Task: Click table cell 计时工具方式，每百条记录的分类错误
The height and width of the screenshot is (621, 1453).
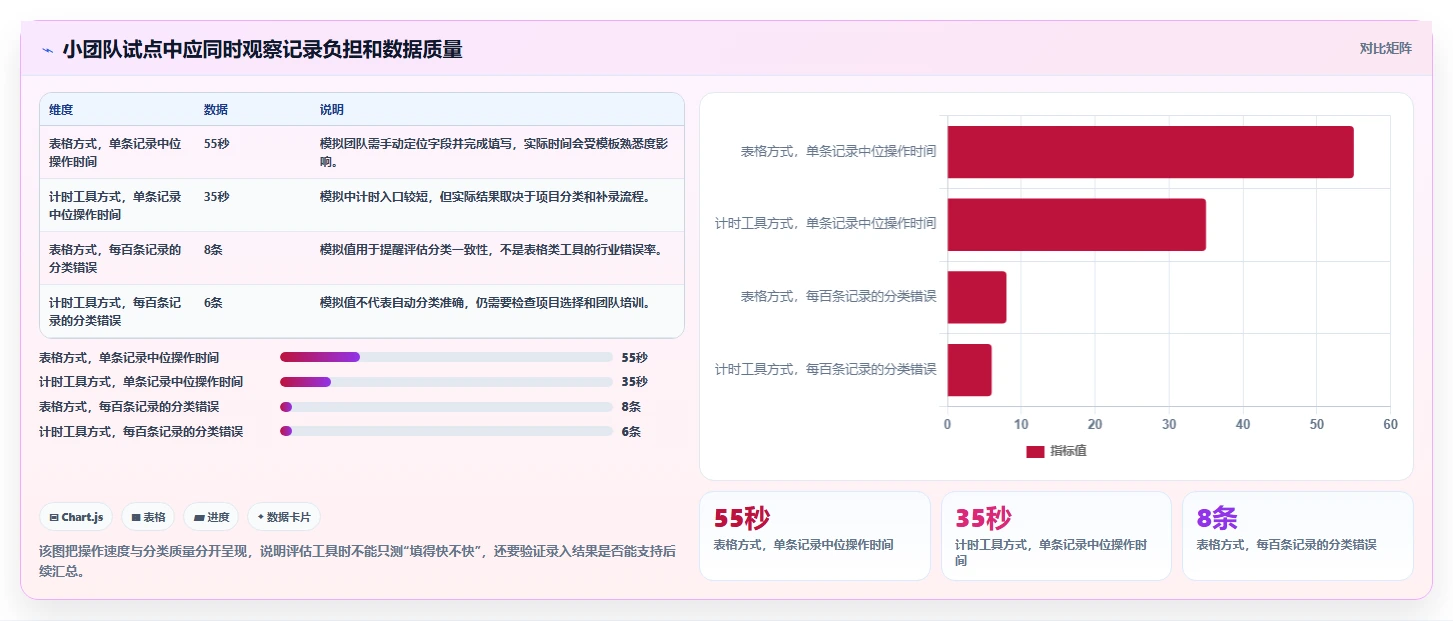Action: [x=115, y=311]
